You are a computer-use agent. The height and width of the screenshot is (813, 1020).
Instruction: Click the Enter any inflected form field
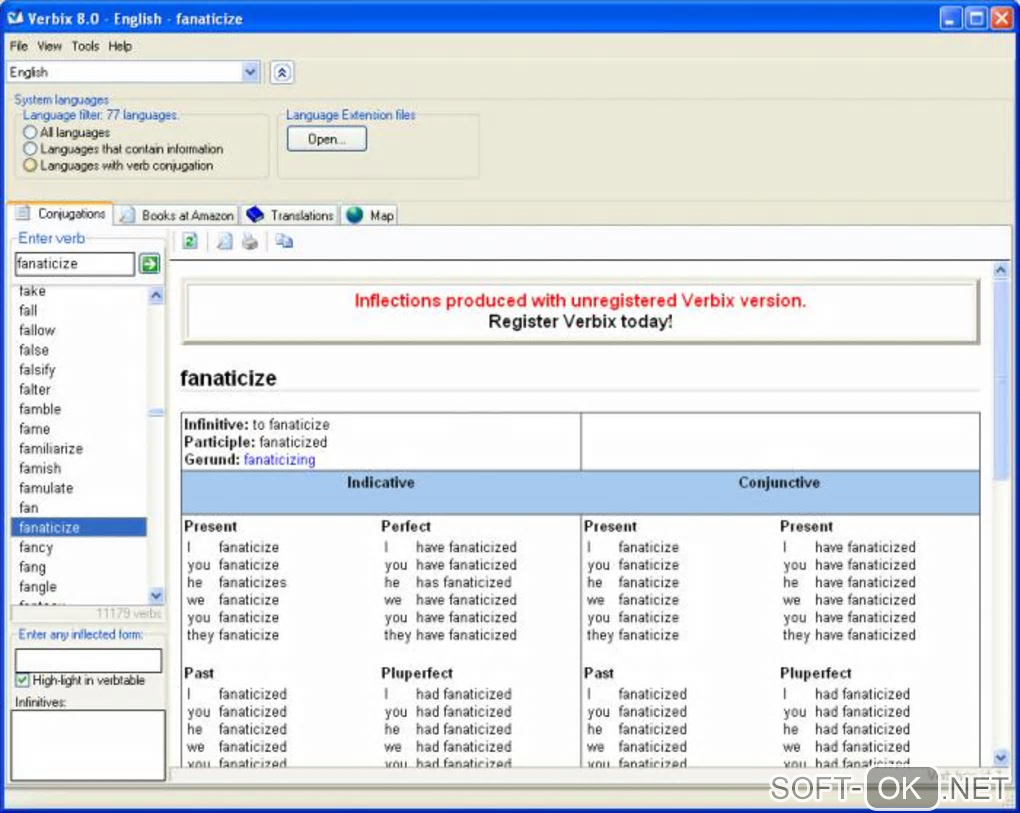(88, 660)
